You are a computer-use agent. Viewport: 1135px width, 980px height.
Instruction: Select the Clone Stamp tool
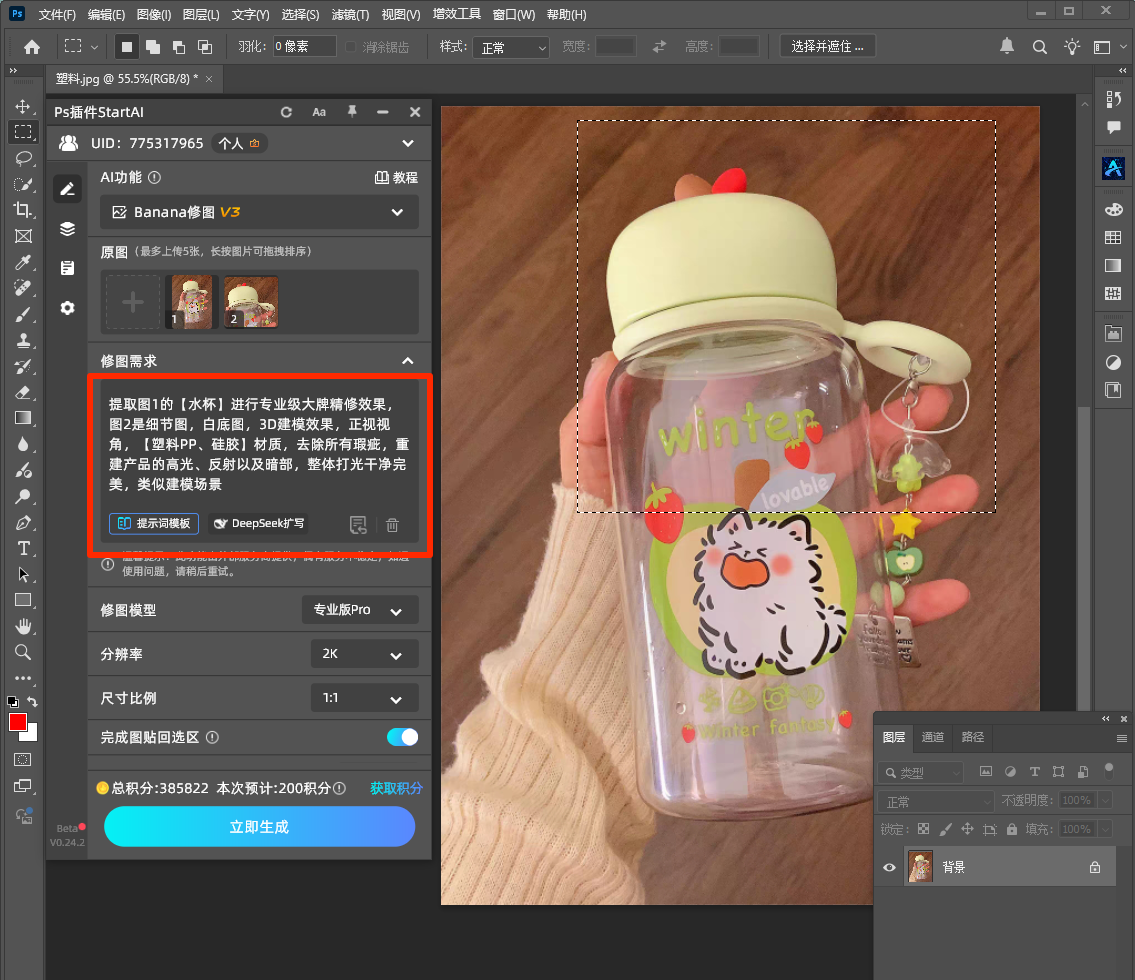coord(23,340)
